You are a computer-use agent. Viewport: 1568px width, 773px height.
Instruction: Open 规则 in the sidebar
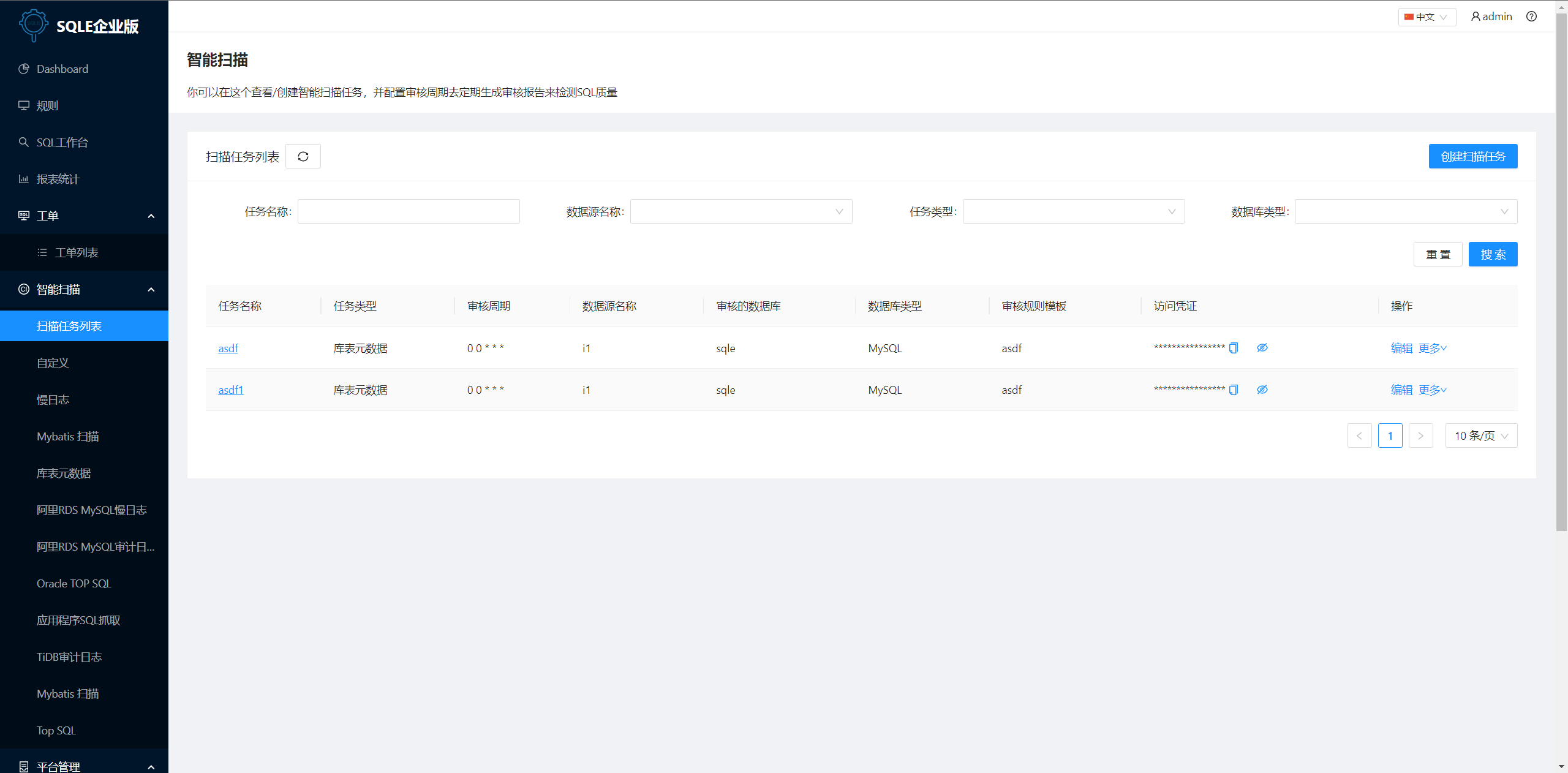pos(85,105)
